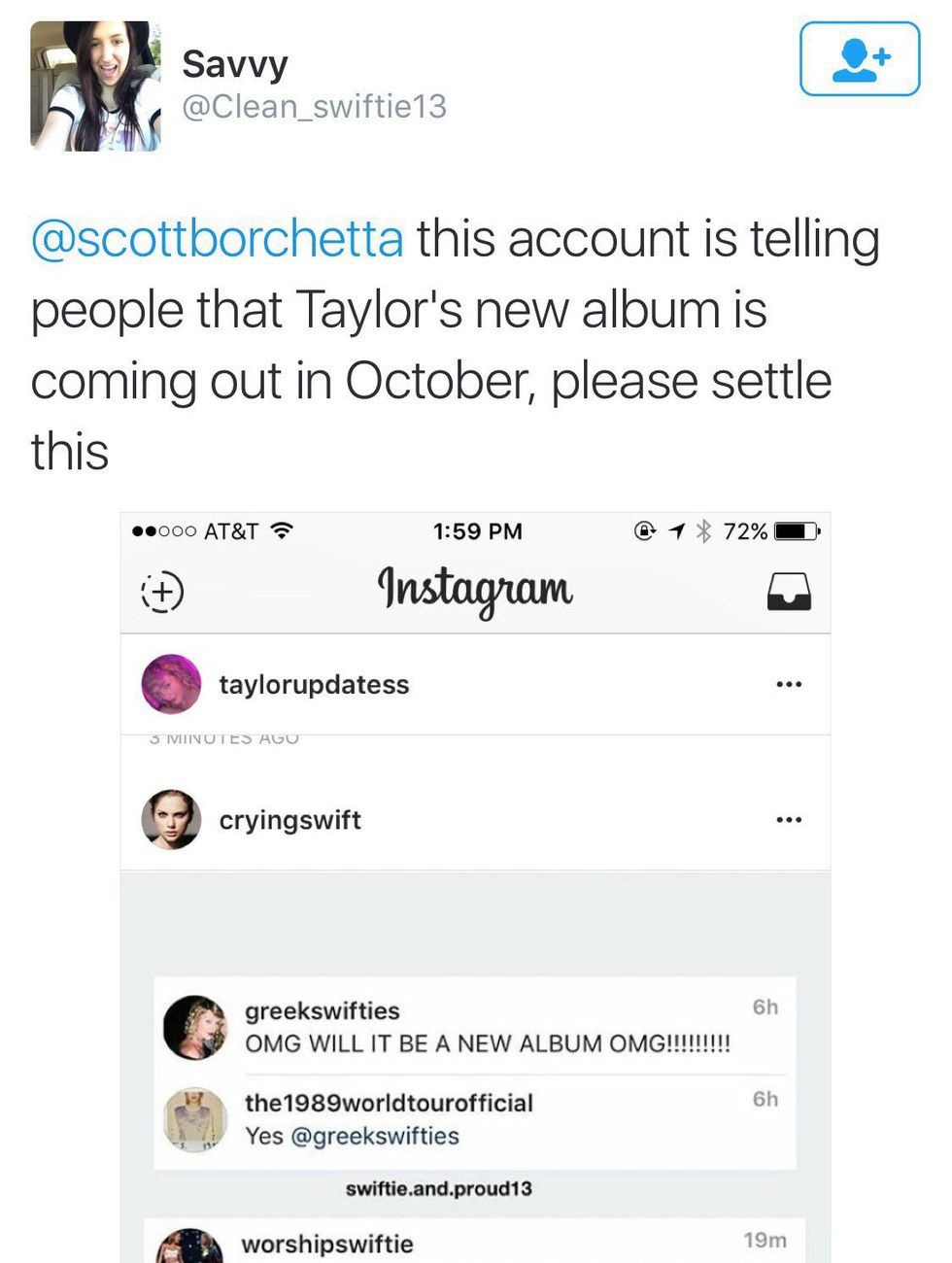
Task: Open taylorupdatess post options menu
Action: pyautogui.click(x=789, y=685)
